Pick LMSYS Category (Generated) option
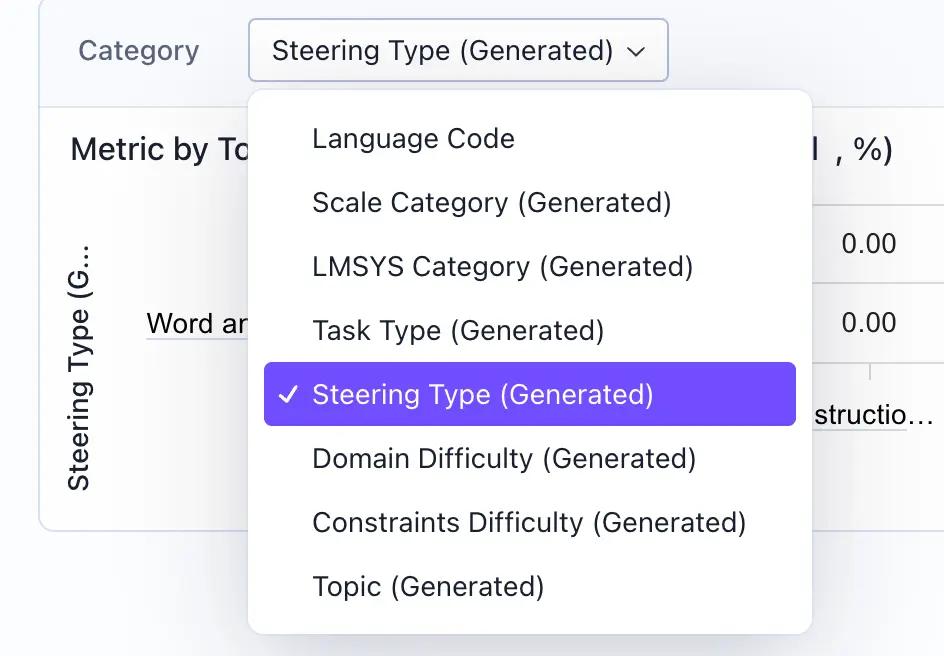 pyautogui.click(x=502, y=267)
